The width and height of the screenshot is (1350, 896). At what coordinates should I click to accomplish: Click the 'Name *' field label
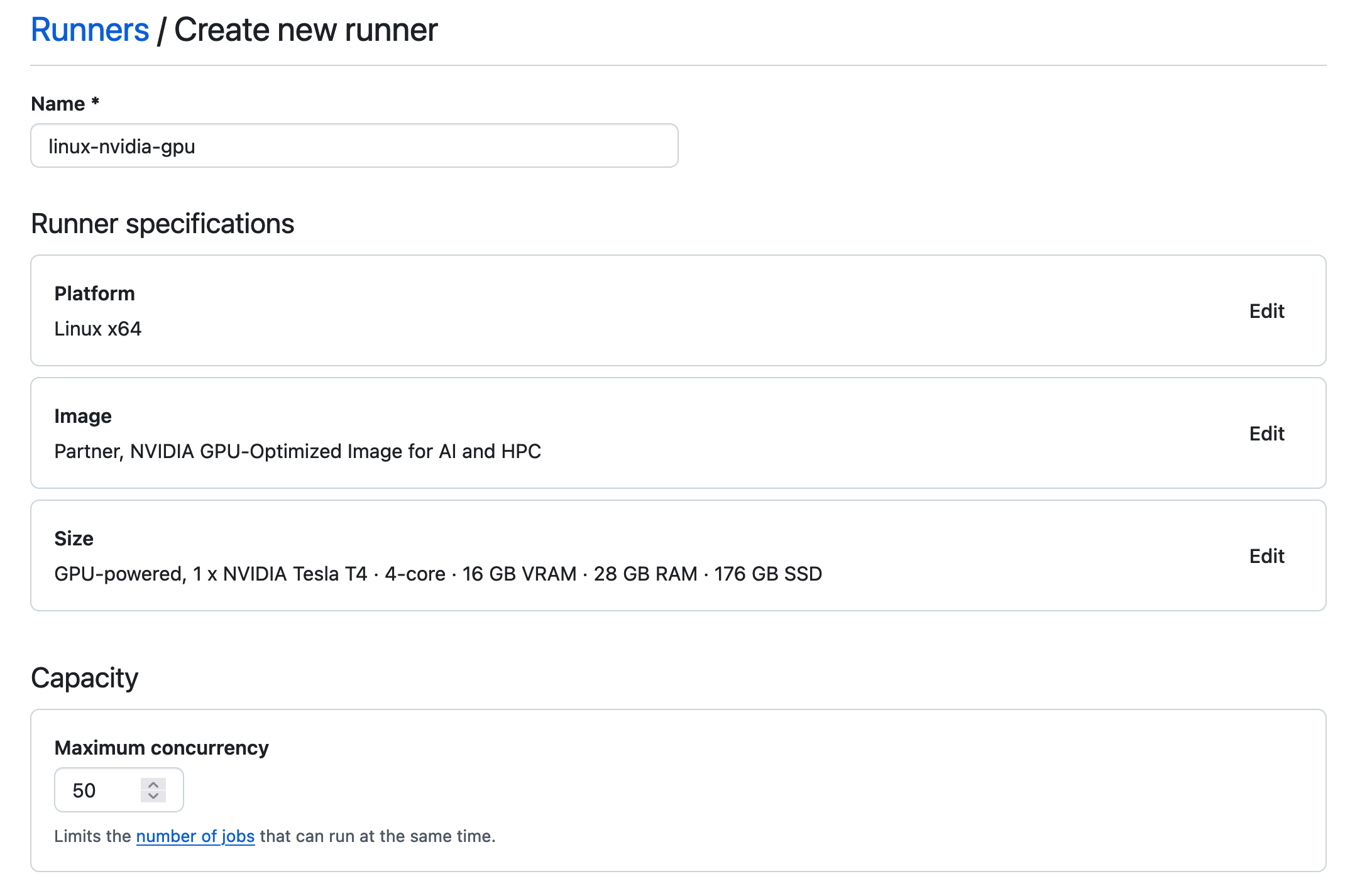coord(65,104)
